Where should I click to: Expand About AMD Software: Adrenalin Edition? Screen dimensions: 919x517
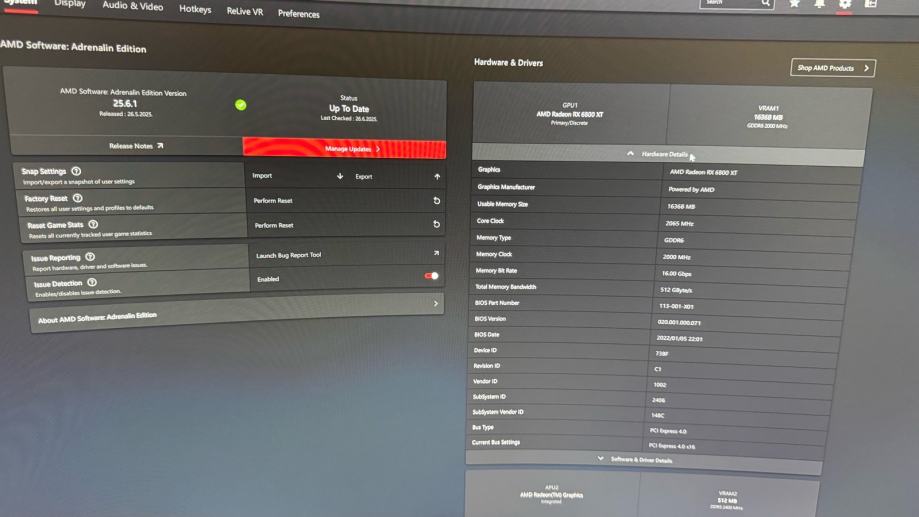pyautogui.click(x=237, y=312)
